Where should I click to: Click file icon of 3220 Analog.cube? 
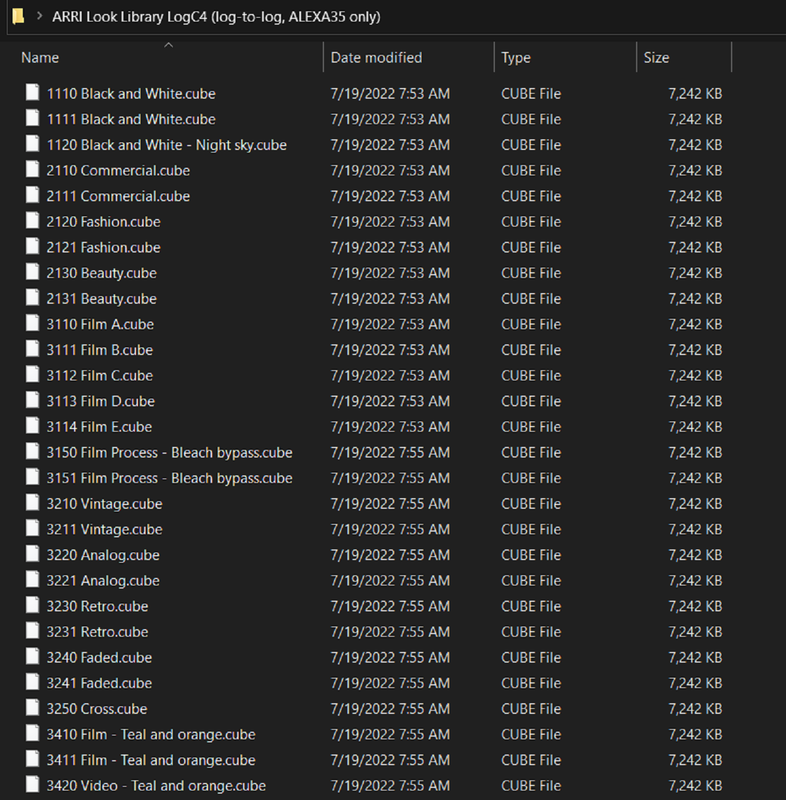point(33,554)
